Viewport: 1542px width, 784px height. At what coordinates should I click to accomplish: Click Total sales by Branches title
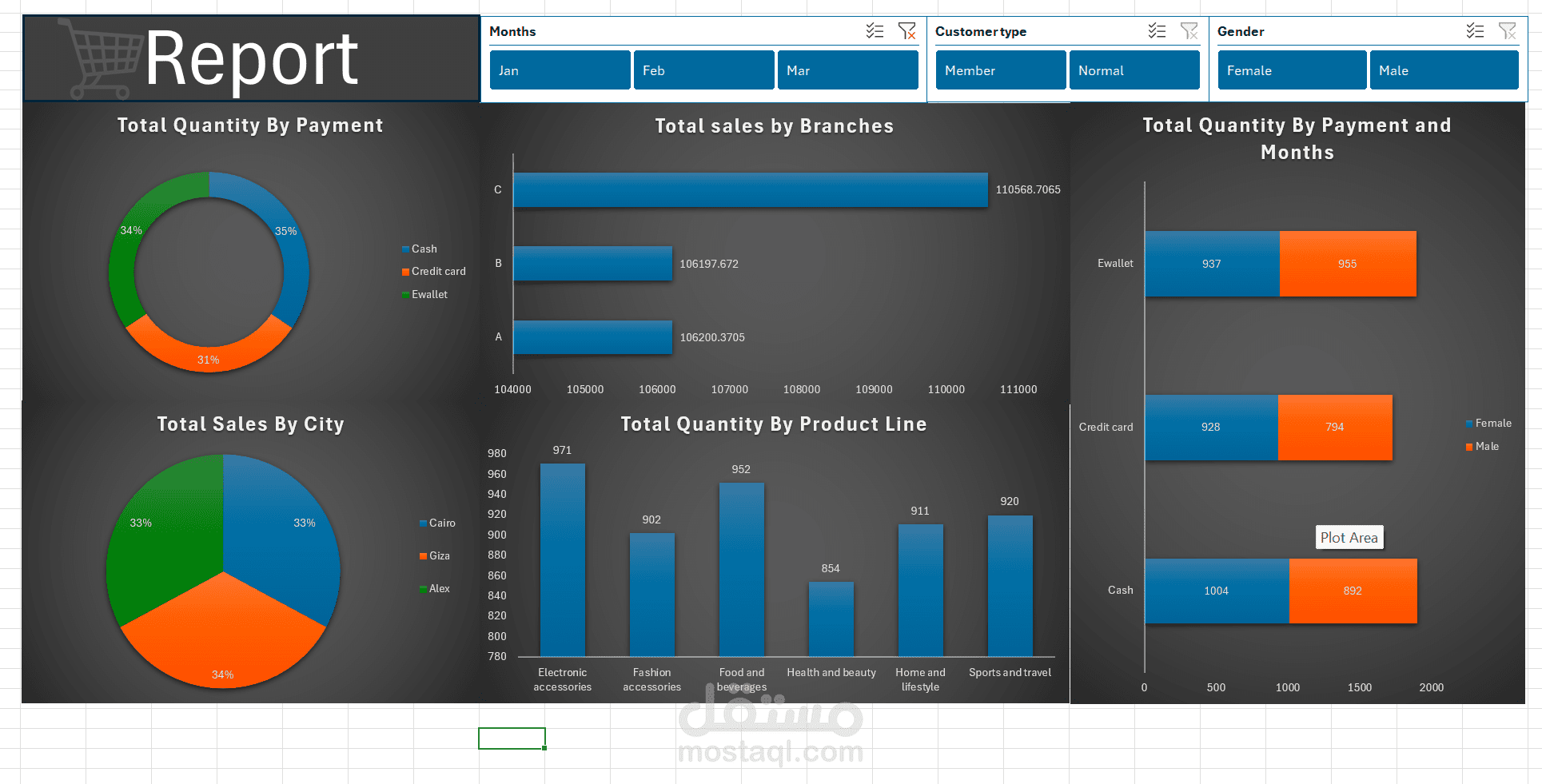(x=775, y=126)
